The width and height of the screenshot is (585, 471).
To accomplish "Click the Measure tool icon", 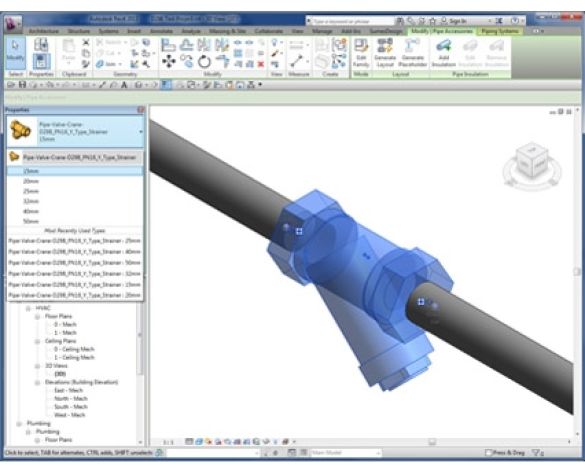I will click(x=296, y=61).
